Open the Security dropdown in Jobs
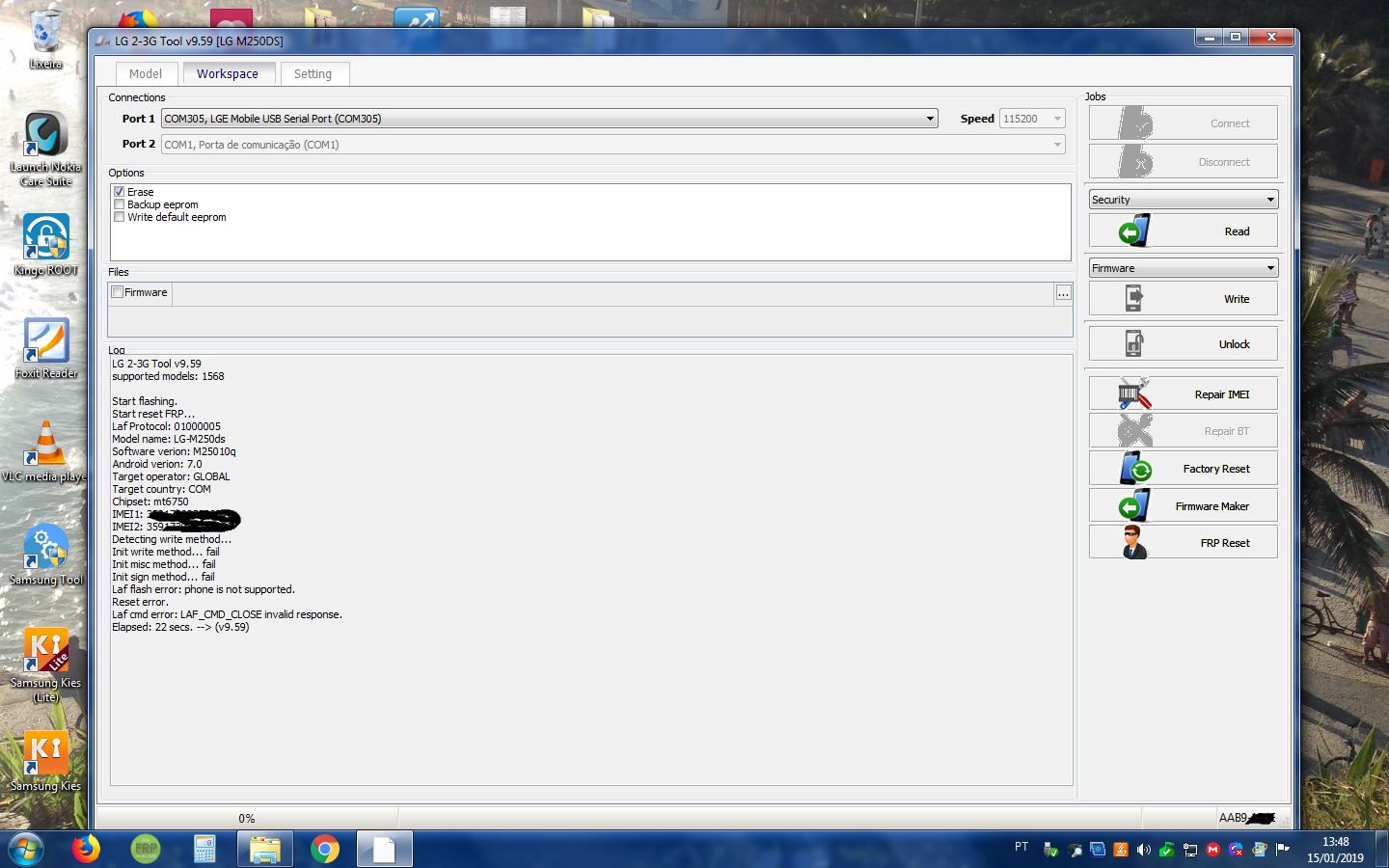The image size is (1389, 868). [x=1184, y=200]
